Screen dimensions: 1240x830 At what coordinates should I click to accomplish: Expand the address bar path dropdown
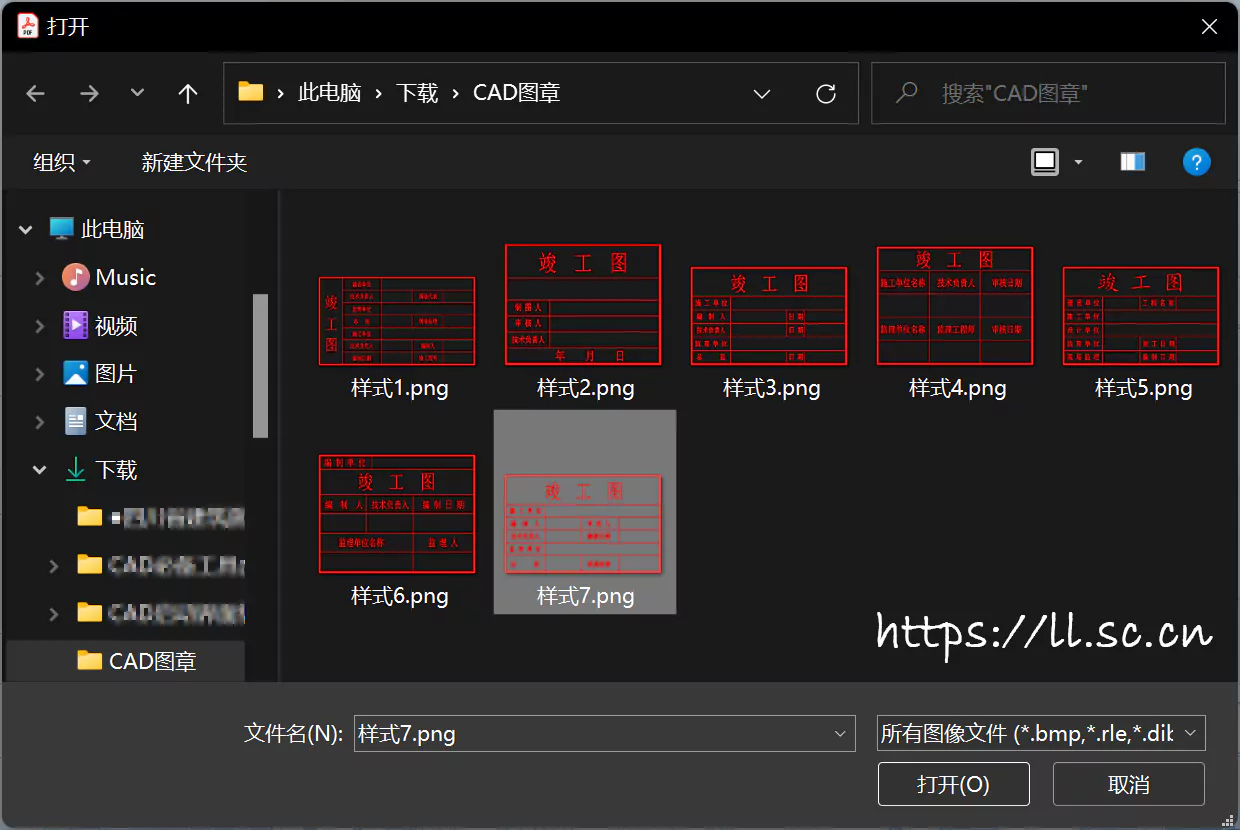762,94
